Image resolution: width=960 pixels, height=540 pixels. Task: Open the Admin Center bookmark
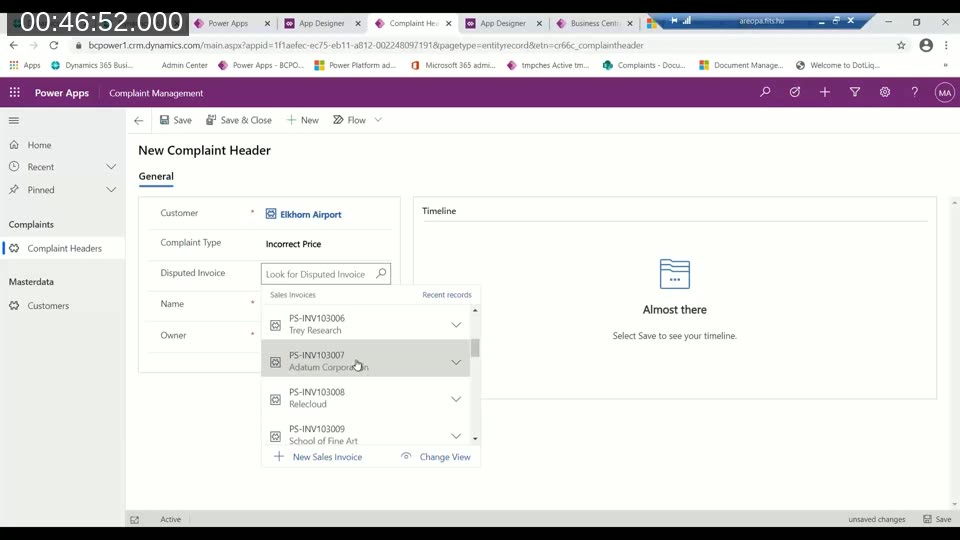coord(184,65)
